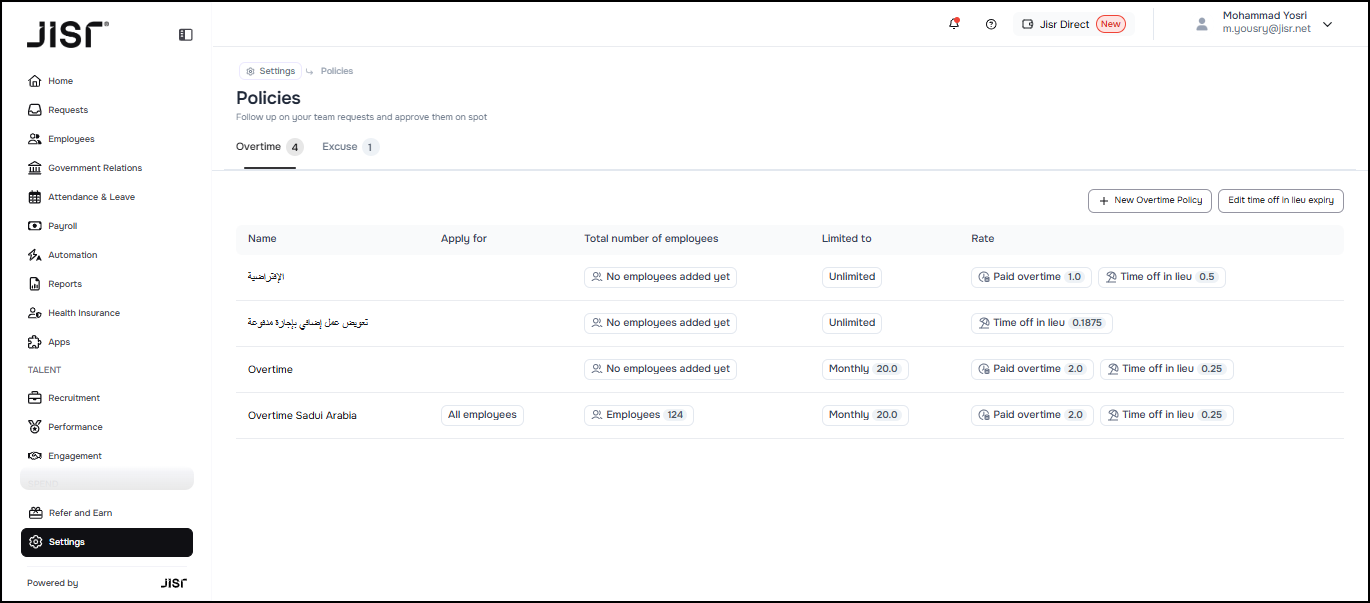Open Requests inbox in sidebar
1370x603 pixels.
[67, 110]
